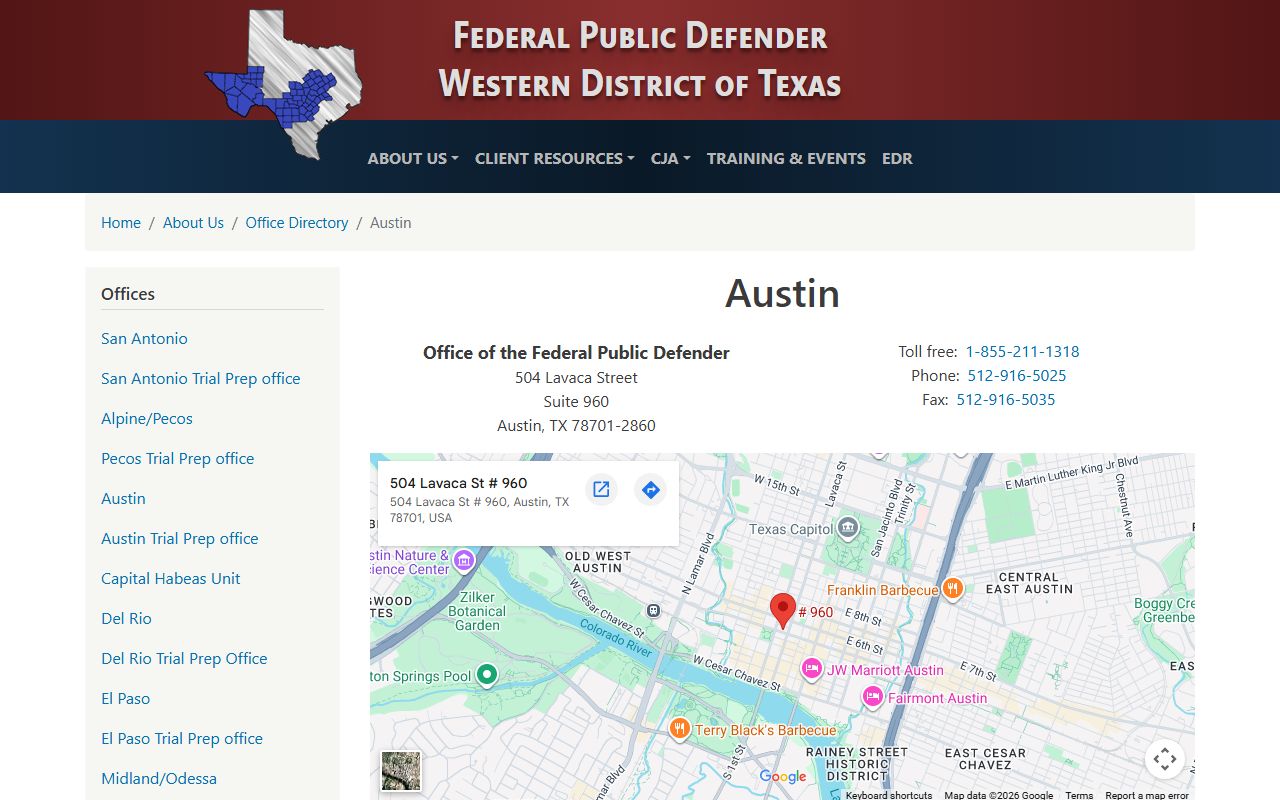Click the Rainey Street Historic District label
1280x800 pixels.
tap(857, 764)
